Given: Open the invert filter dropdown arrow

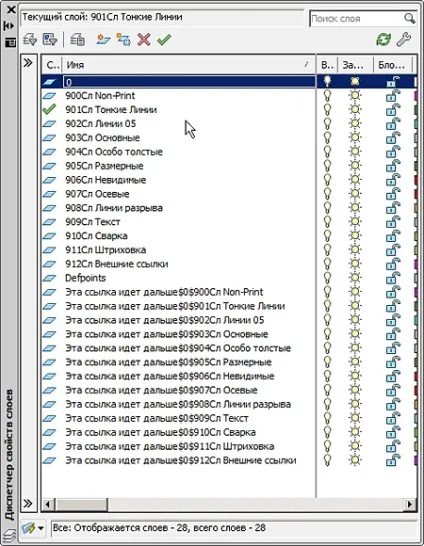Looking at the screenshot, I should click(41, 528).
